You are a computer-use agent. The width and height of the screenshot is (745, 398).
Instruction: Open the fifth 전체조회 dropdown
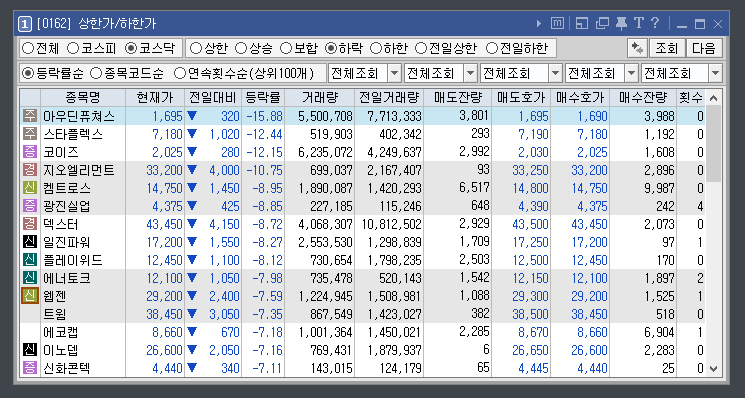(716, 73)
